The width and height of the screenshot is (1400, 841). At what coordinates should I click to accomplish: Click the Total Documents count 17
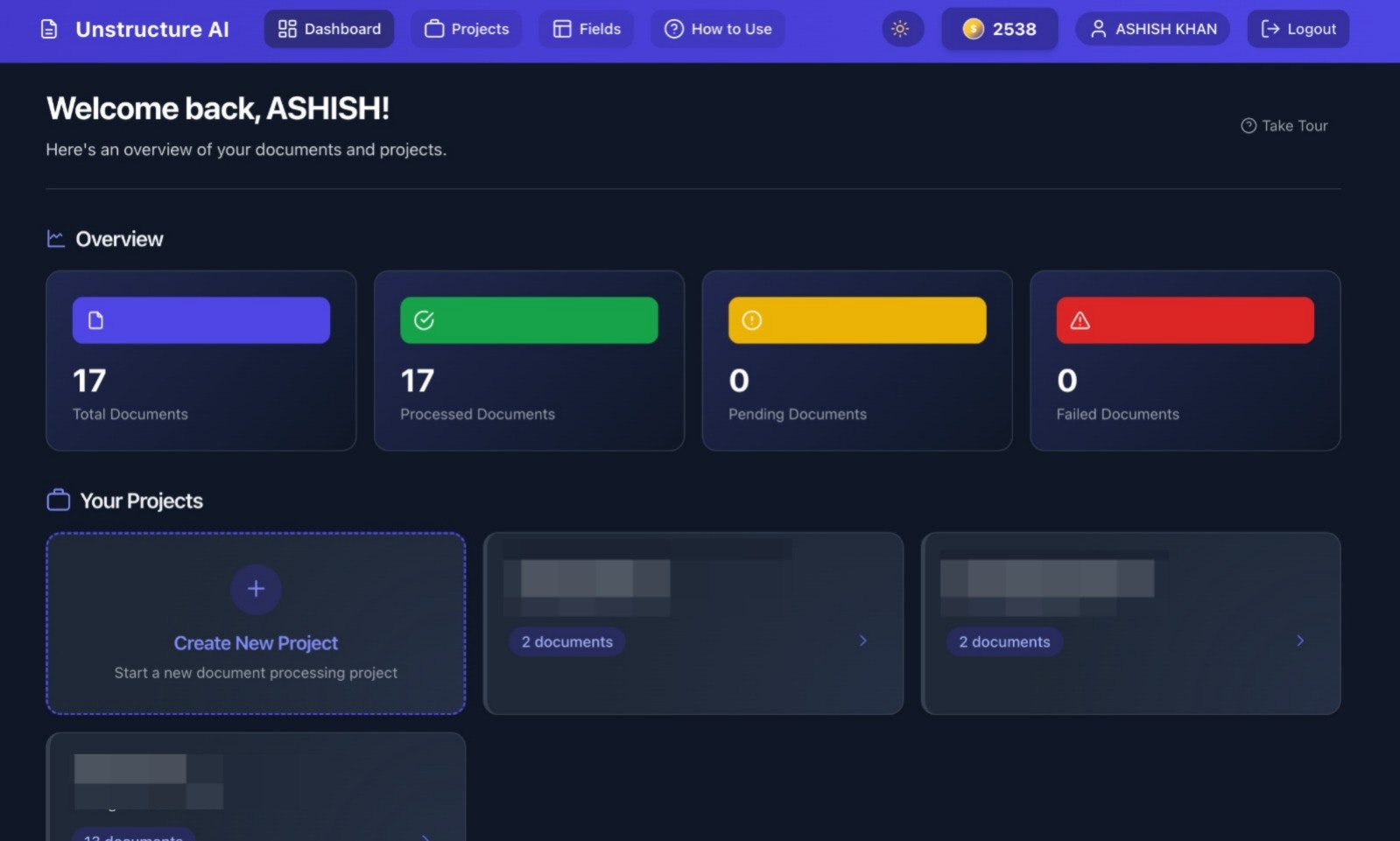89,381
